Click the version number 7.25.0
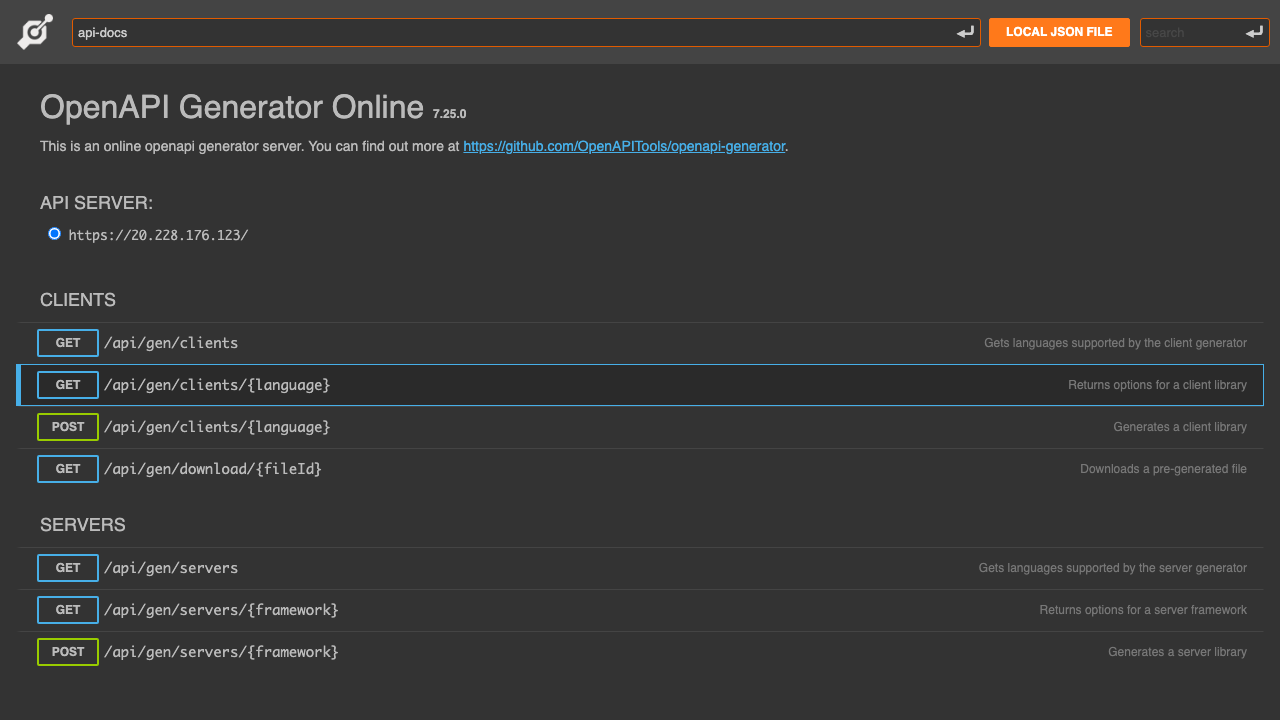The height and width of the screenshot is (720, 1280). coord(450,114)
